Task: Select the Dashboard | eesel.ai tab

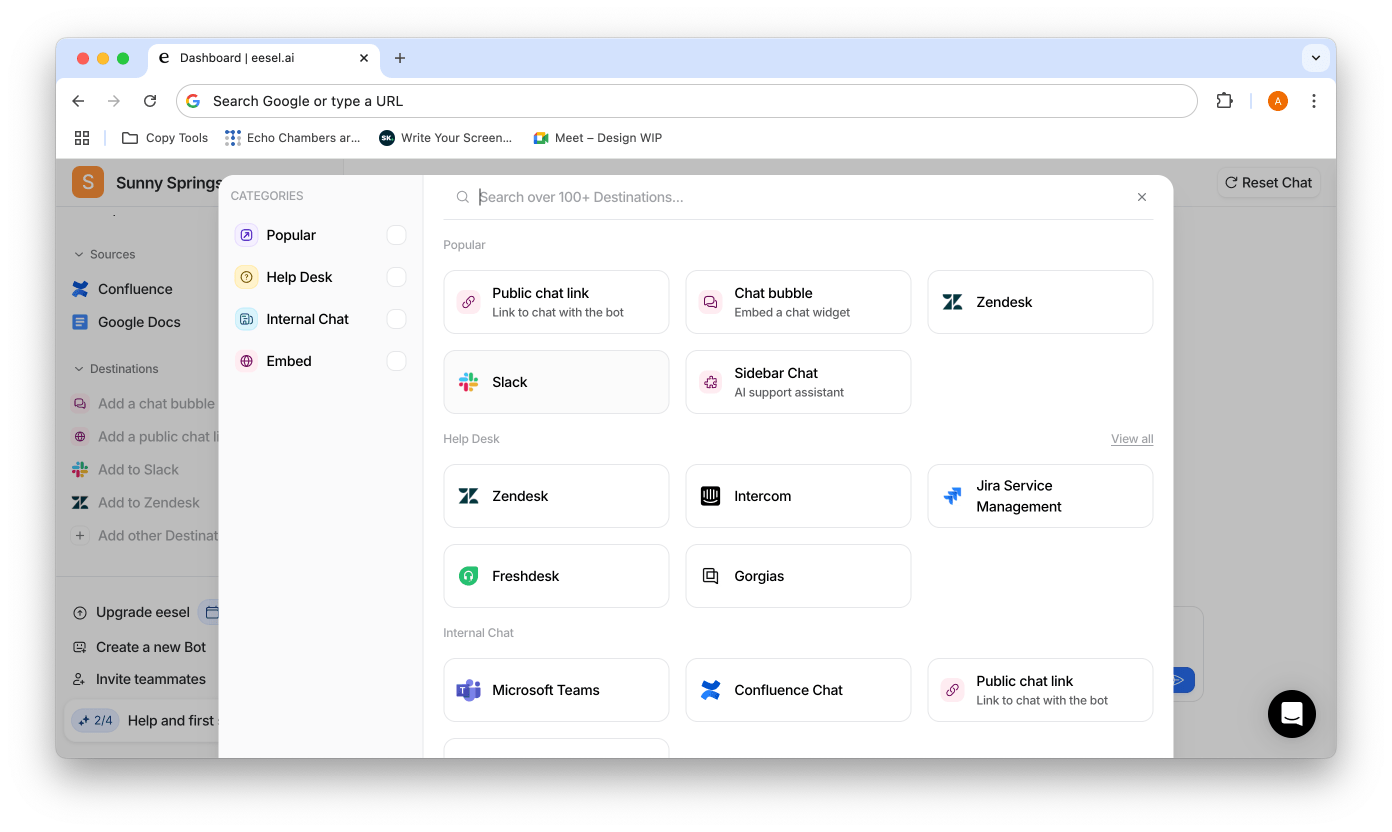Action: pos(264,58)
